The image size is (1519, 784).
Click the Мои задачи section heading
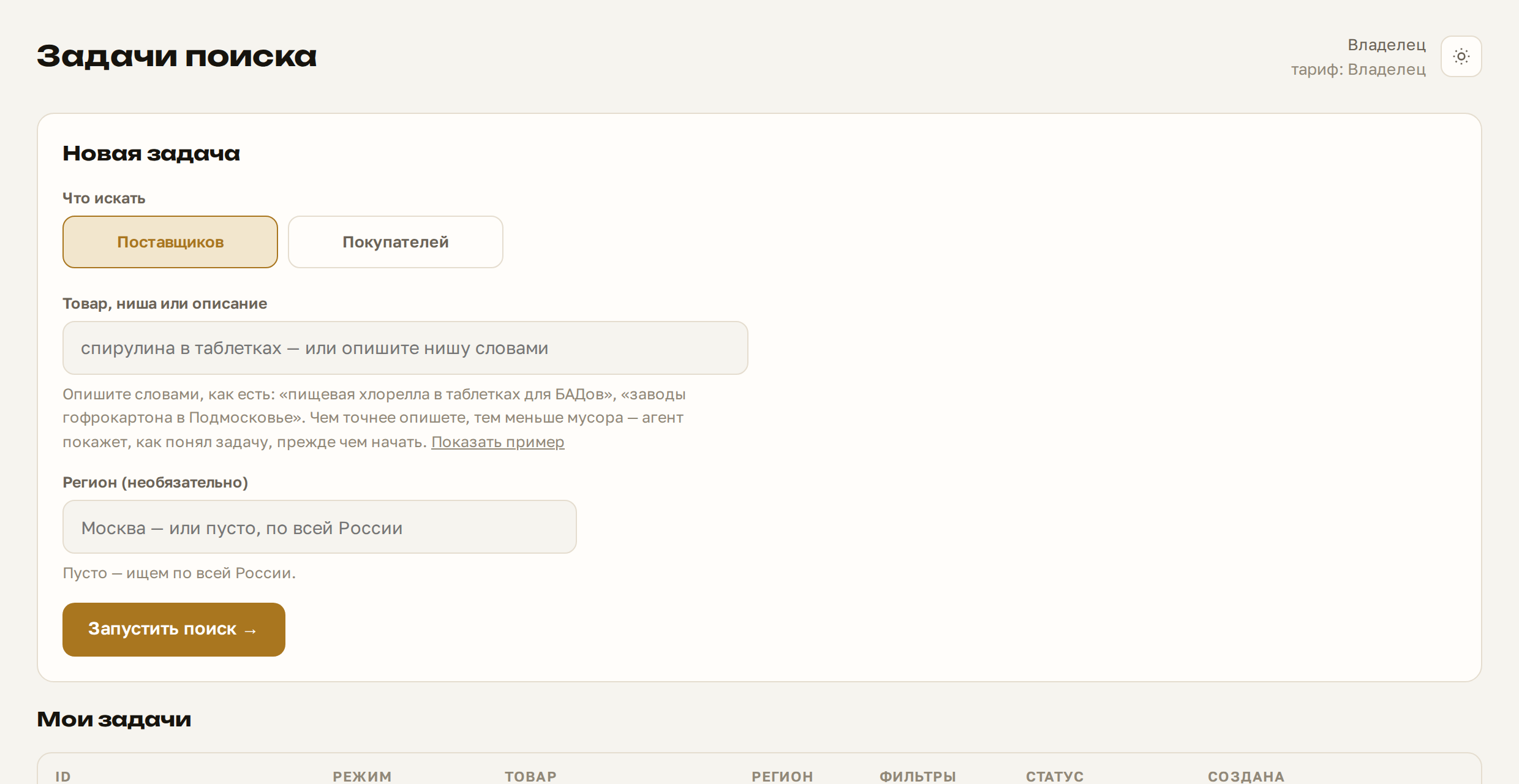pyautogui.click(x=114, y=719)
